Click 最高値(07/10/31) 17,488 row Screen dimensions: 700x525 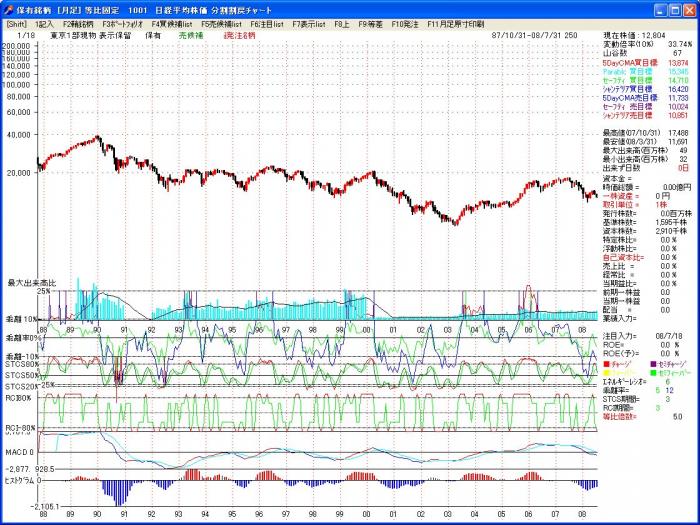[x=646, y=133]
